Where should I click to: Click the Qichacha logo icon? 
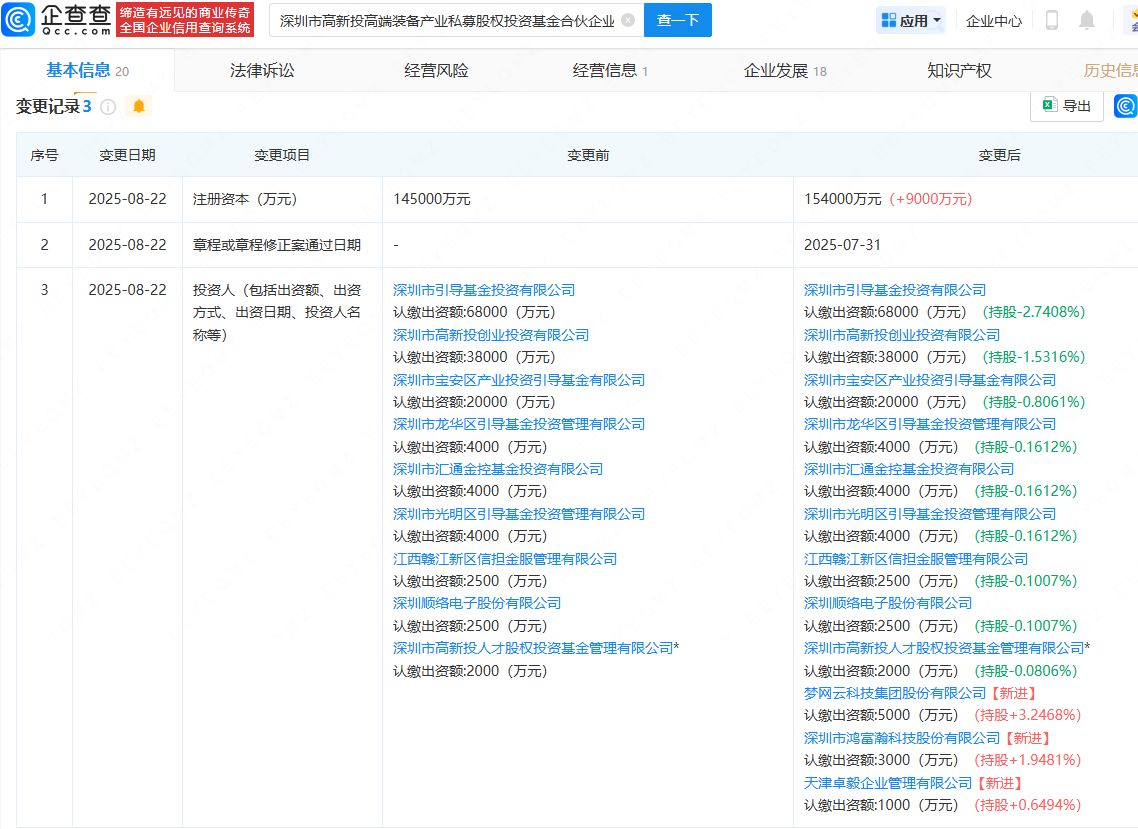pos(19,20)
